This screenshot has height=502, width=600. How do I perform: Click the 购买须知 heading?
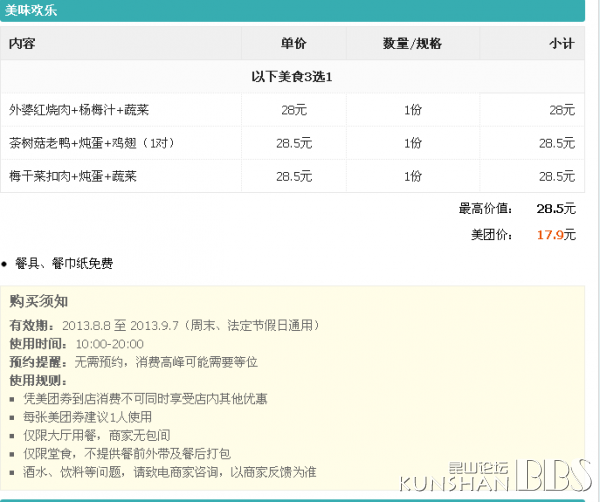click(x=39, y=302)
